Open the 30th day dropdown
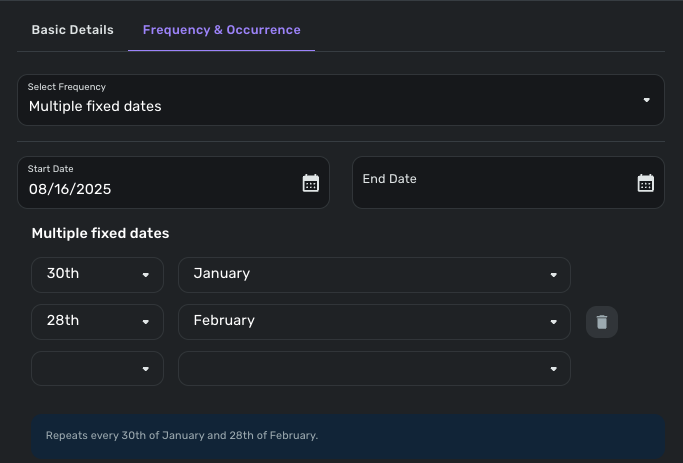683x463 pixels. [90, 275]
